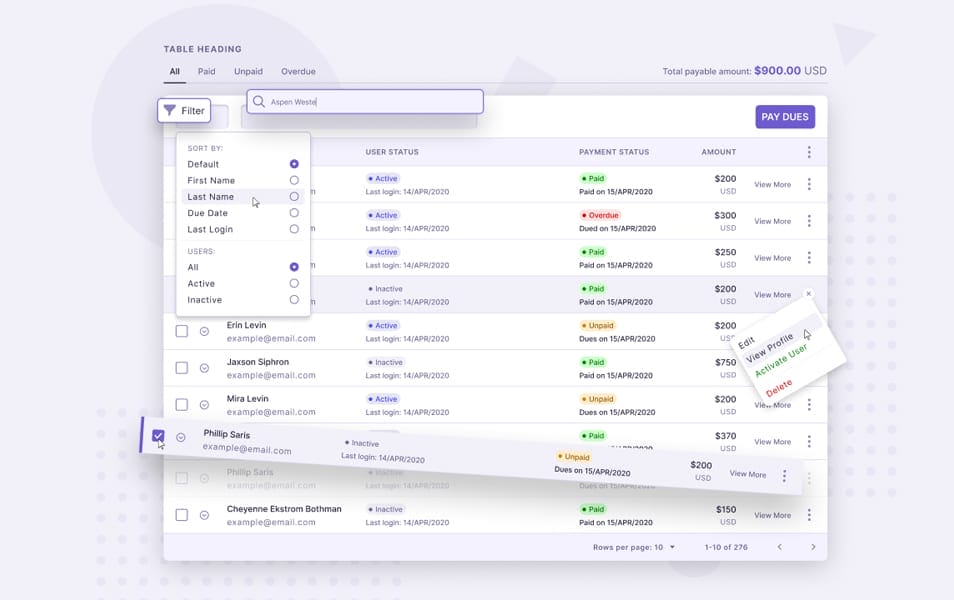Check the checkbox on Jaxson Siphron's row
Viewport: 954px width, 600px height.
click(181, 367)
